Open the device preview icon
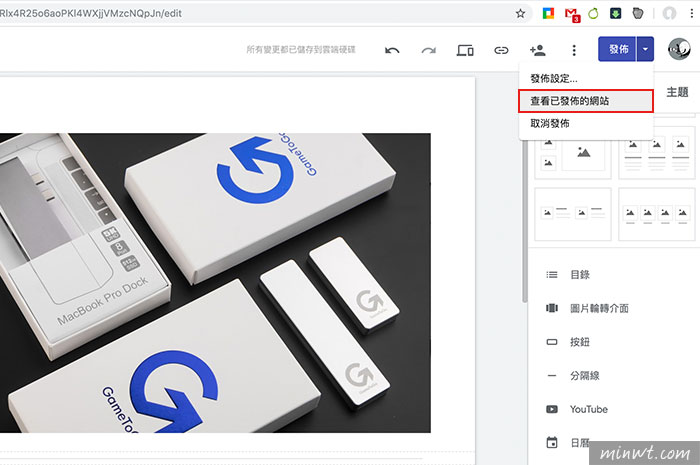700x465 pixels. point(465,50)
